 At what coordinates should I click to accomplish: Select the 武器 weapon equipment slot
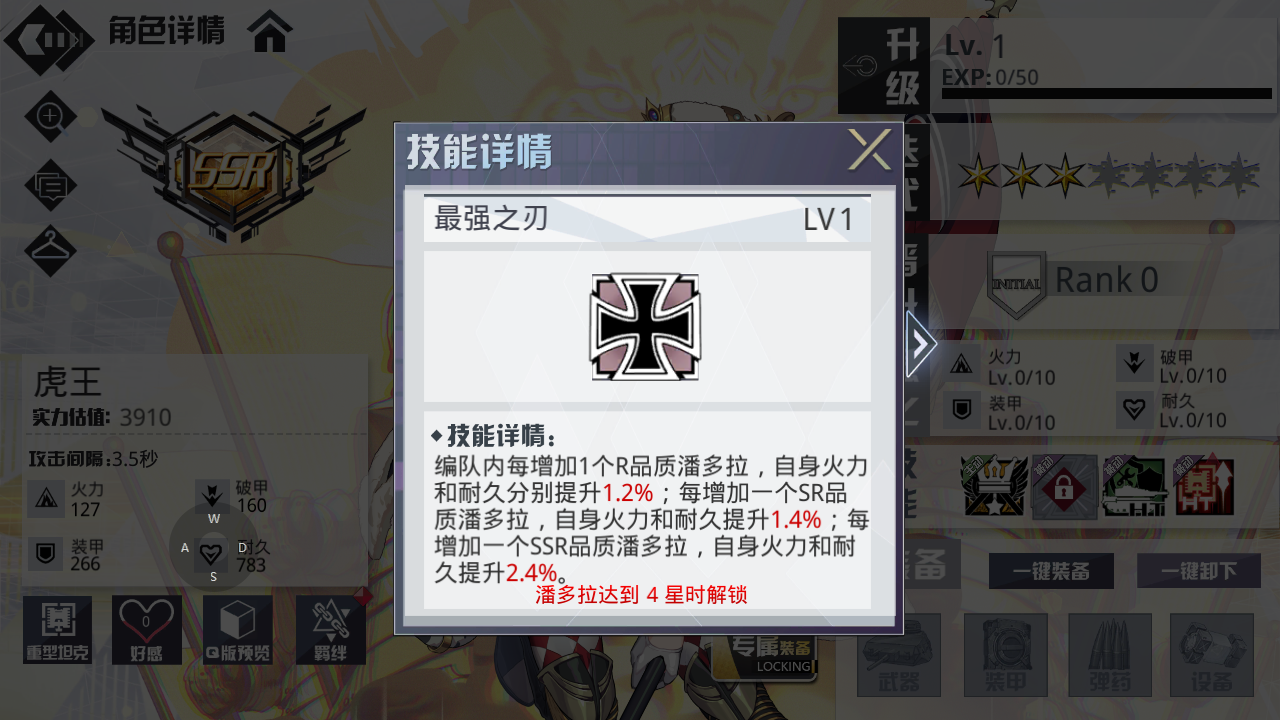pos(899,655)
